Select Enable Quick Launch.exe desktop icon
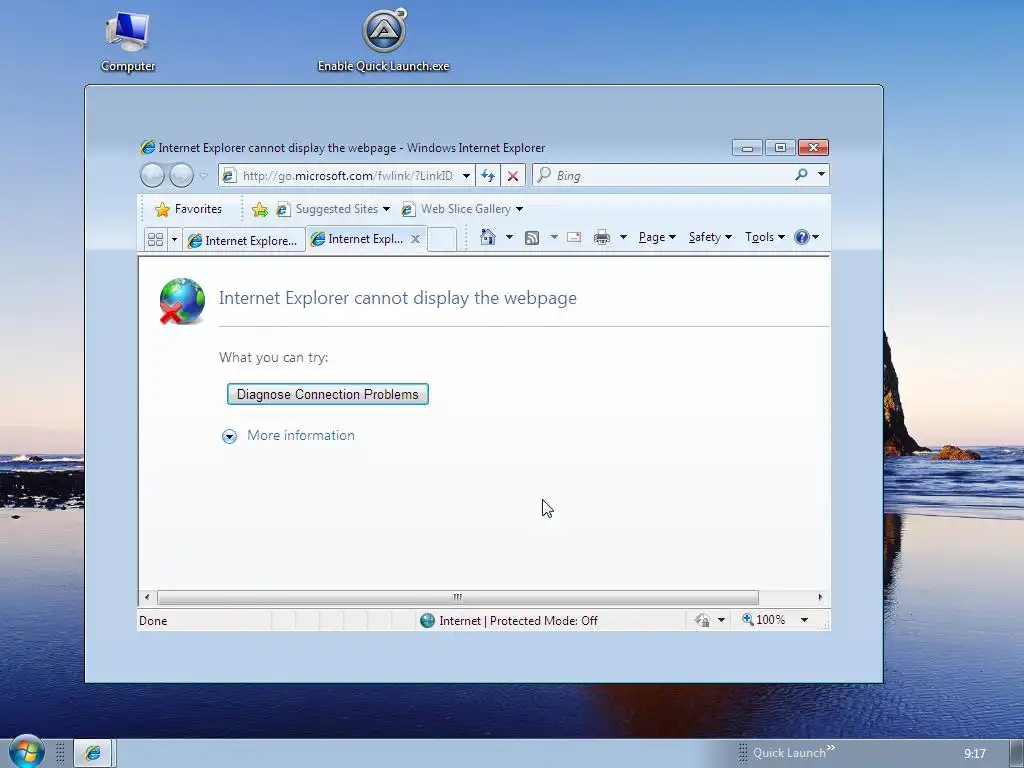 (384, 40)
